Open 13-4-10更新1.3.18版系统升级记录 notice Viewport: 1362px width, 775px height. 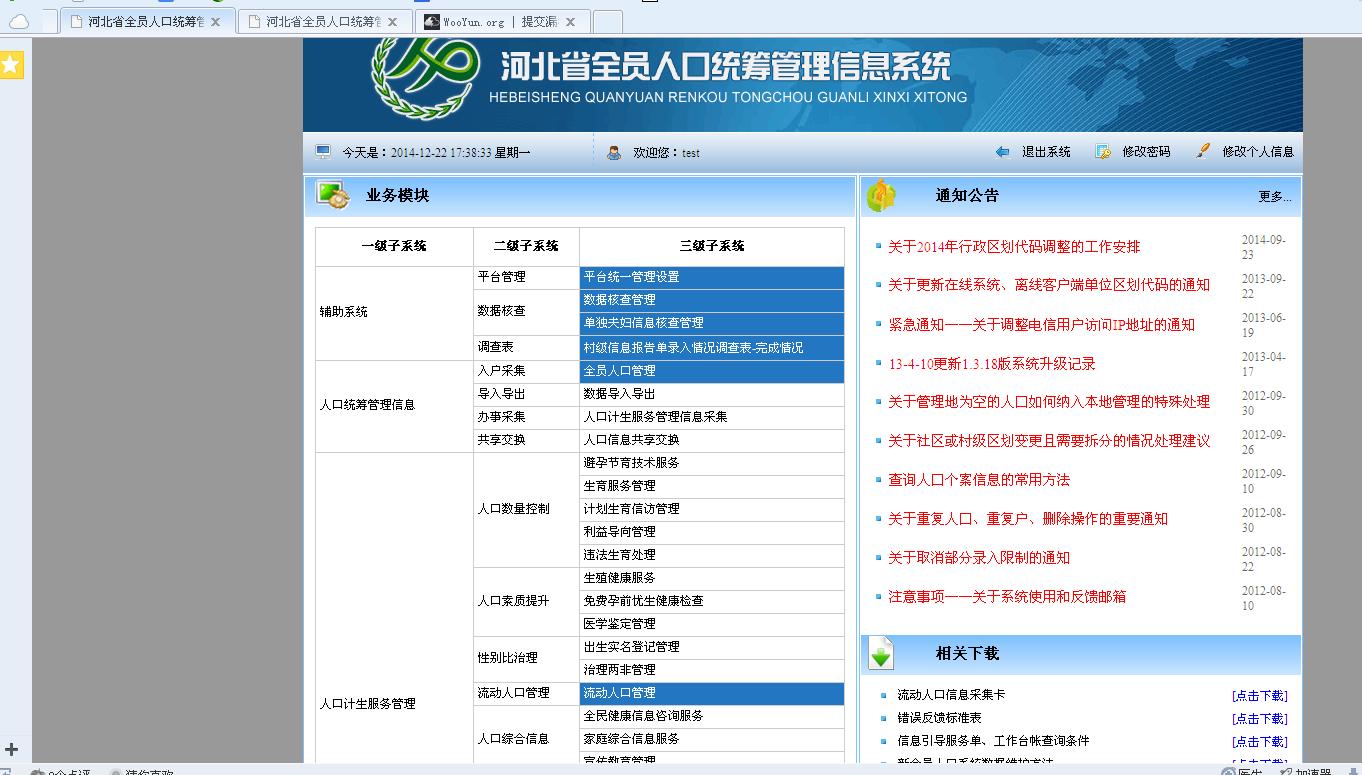992,364
